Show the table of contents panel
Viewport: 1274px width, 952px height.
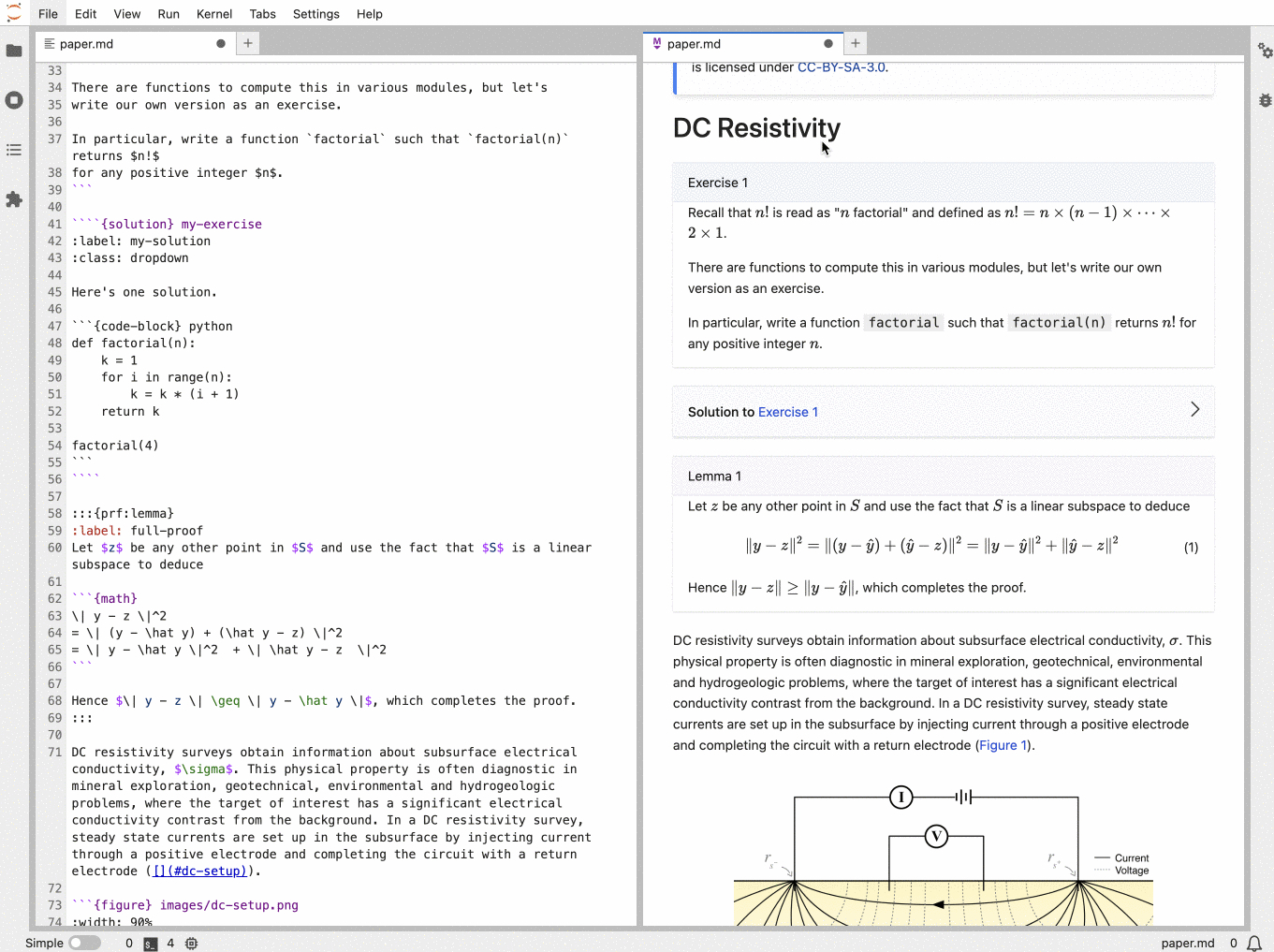14,150
